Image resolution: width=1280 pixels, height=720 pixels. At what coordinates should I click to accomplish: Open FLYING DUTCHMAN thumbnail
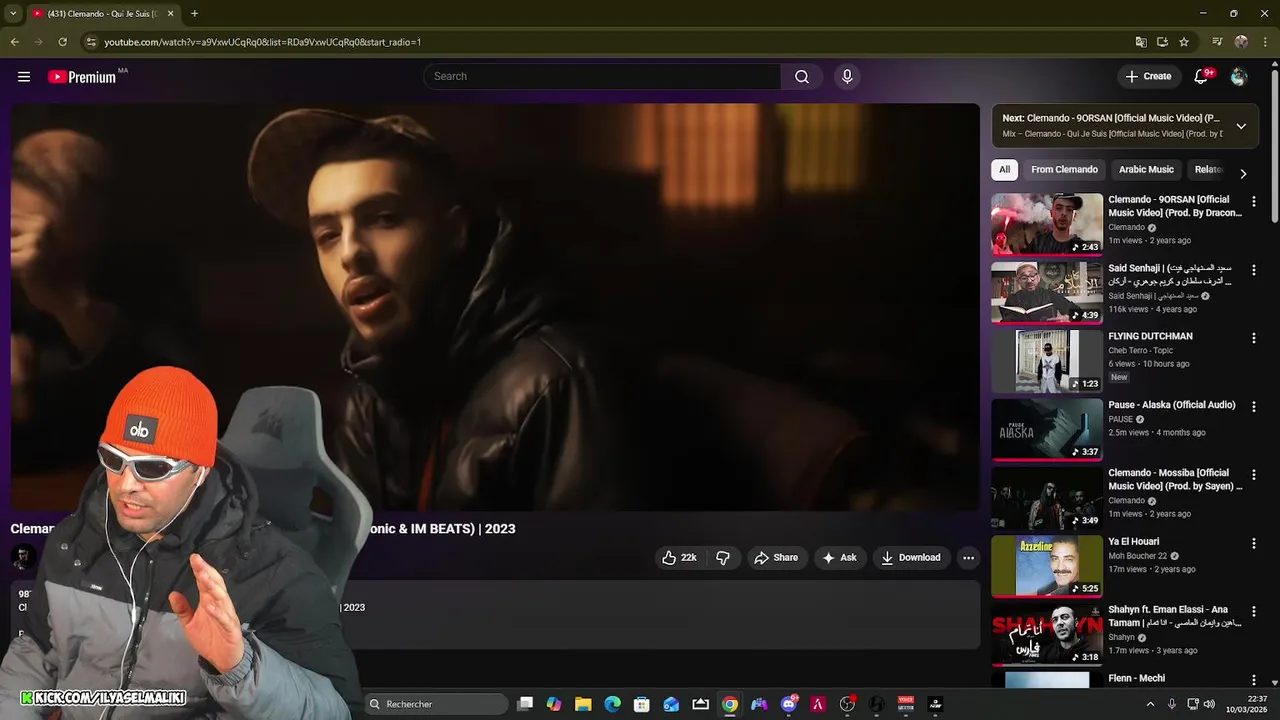(x=1047, y=361)
